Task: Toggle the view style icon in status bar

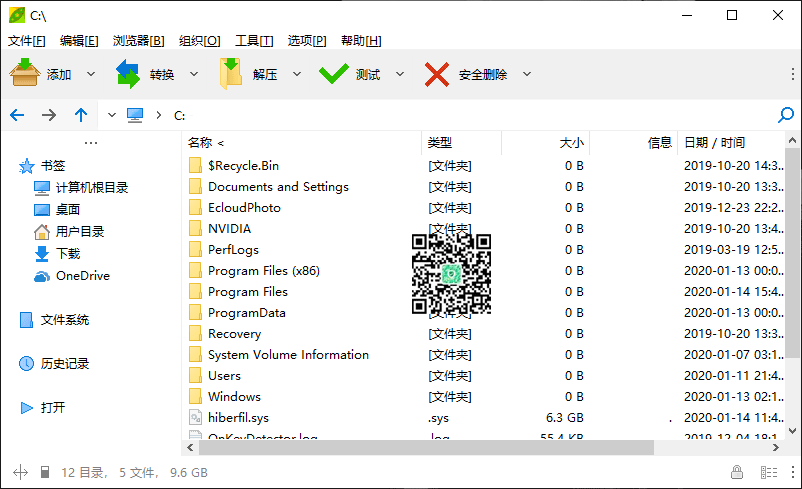Action: click(x=768, y=472)
